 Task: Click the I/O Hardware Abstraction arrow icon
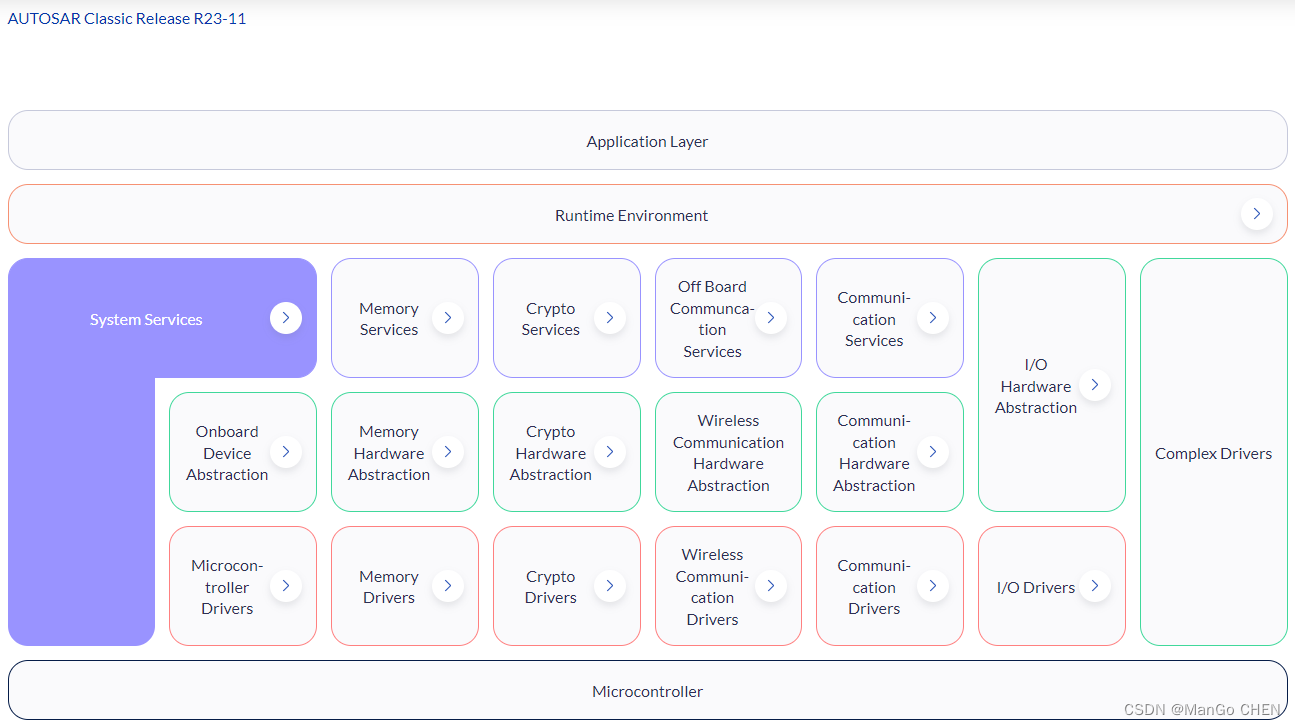(x=1095, y=385)
